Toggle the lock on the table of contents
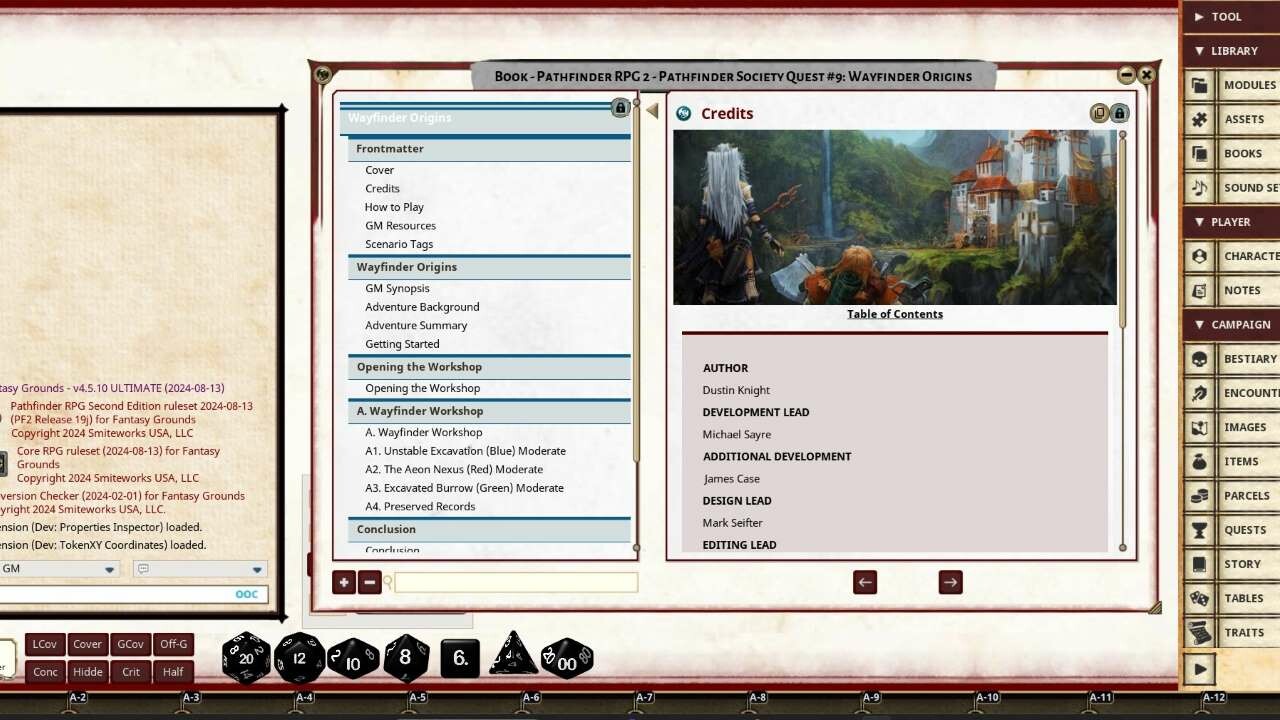This screenshot has height=720, width=1280. (620, 108)
